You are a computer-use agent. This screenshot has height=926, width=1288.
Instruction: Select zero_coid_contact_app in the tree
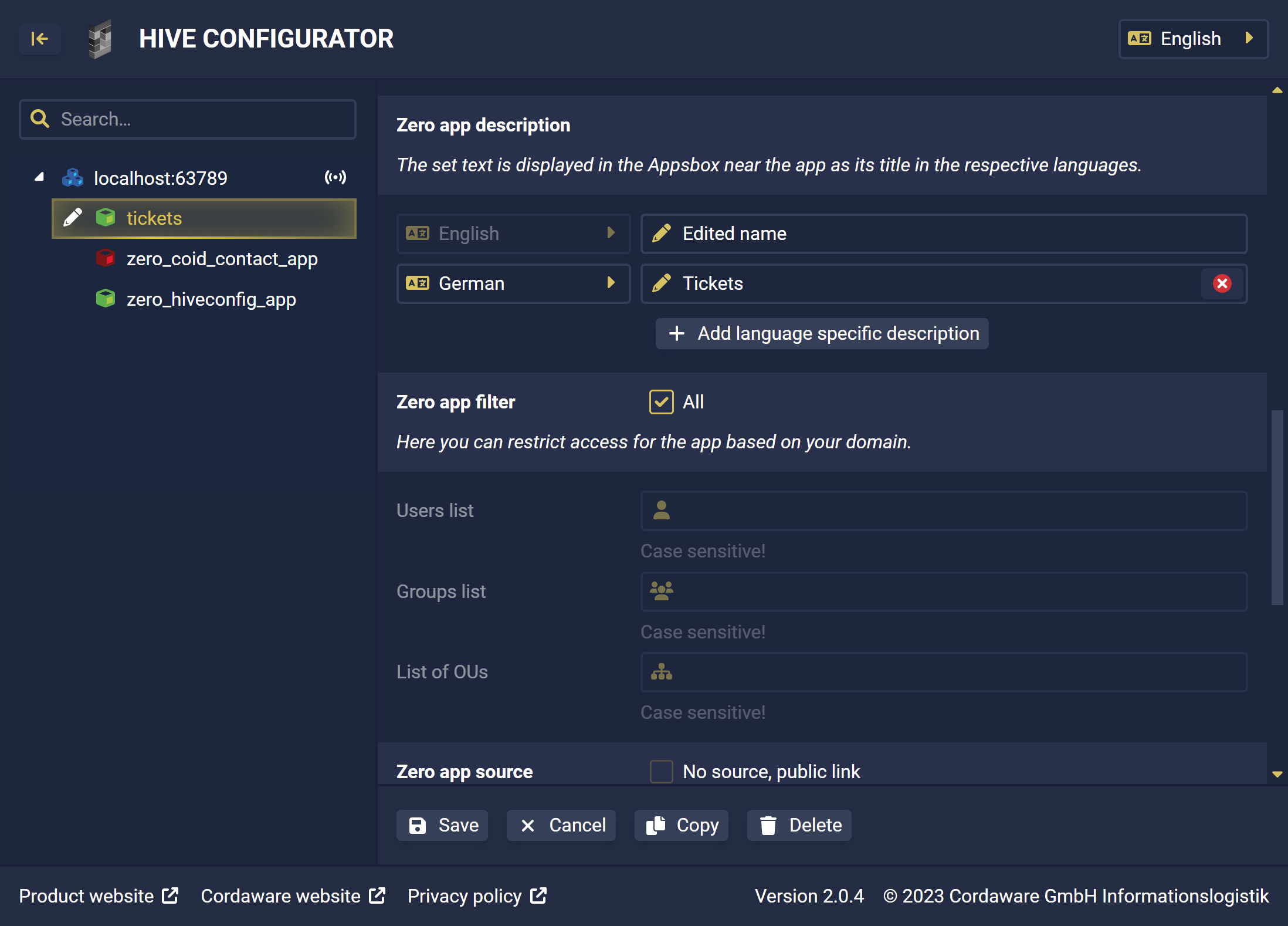(x=222, y=259)
